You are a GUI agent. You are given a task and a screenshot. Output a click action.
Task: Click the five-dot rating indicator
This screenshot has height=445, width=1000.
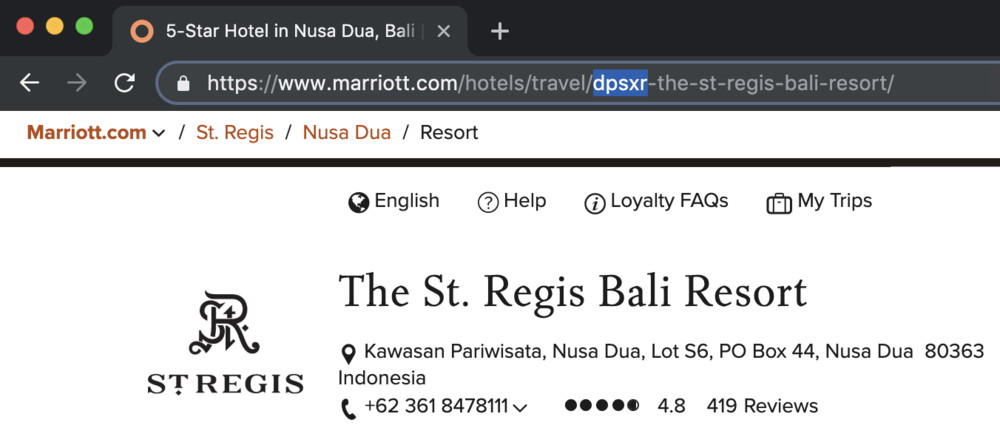click(602, 406)
